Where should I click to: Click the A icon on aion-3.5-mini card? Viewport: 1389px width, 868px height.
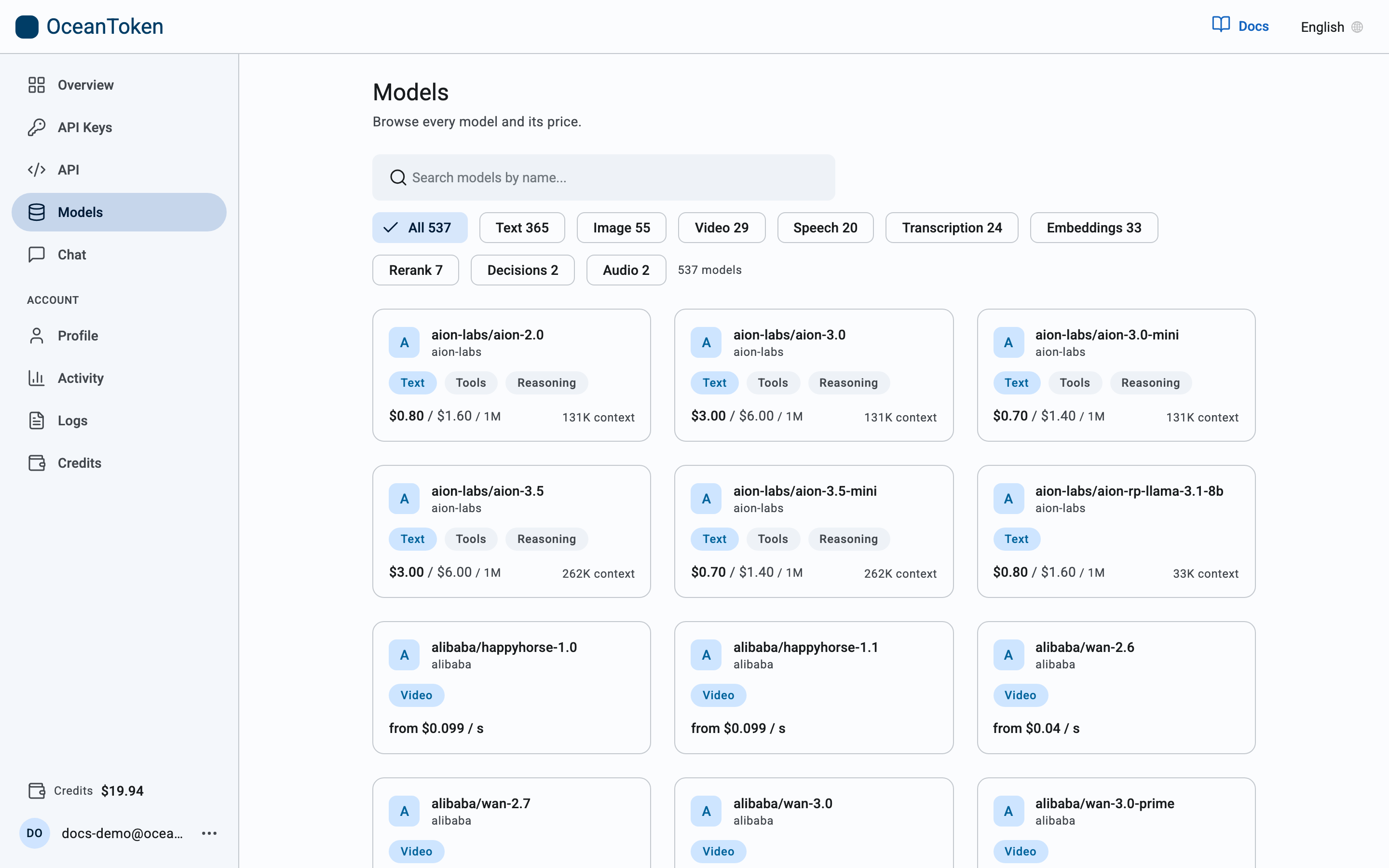706,499
